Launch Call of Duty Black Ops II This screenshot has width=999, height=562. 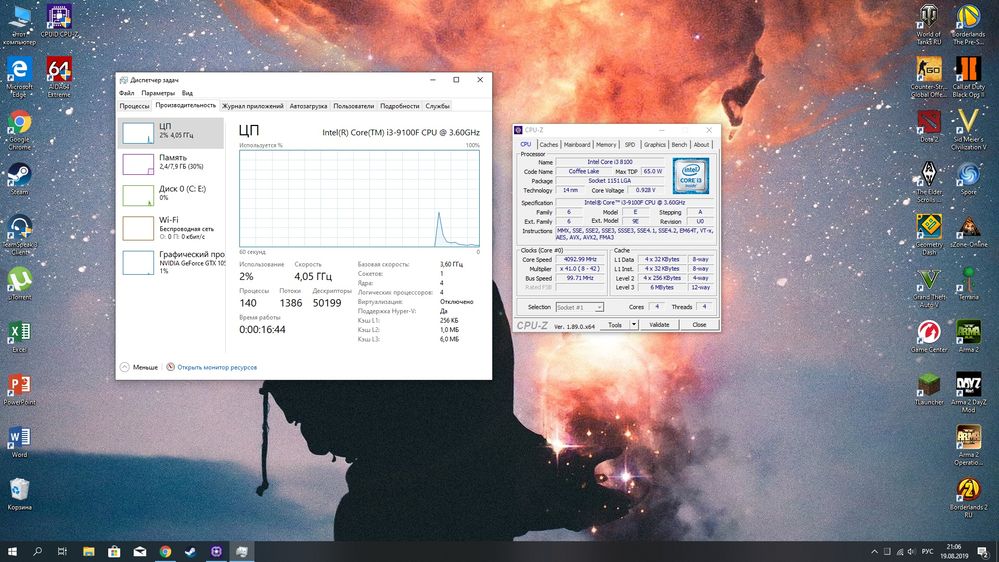pyautogui.click(x=968, y=76)
